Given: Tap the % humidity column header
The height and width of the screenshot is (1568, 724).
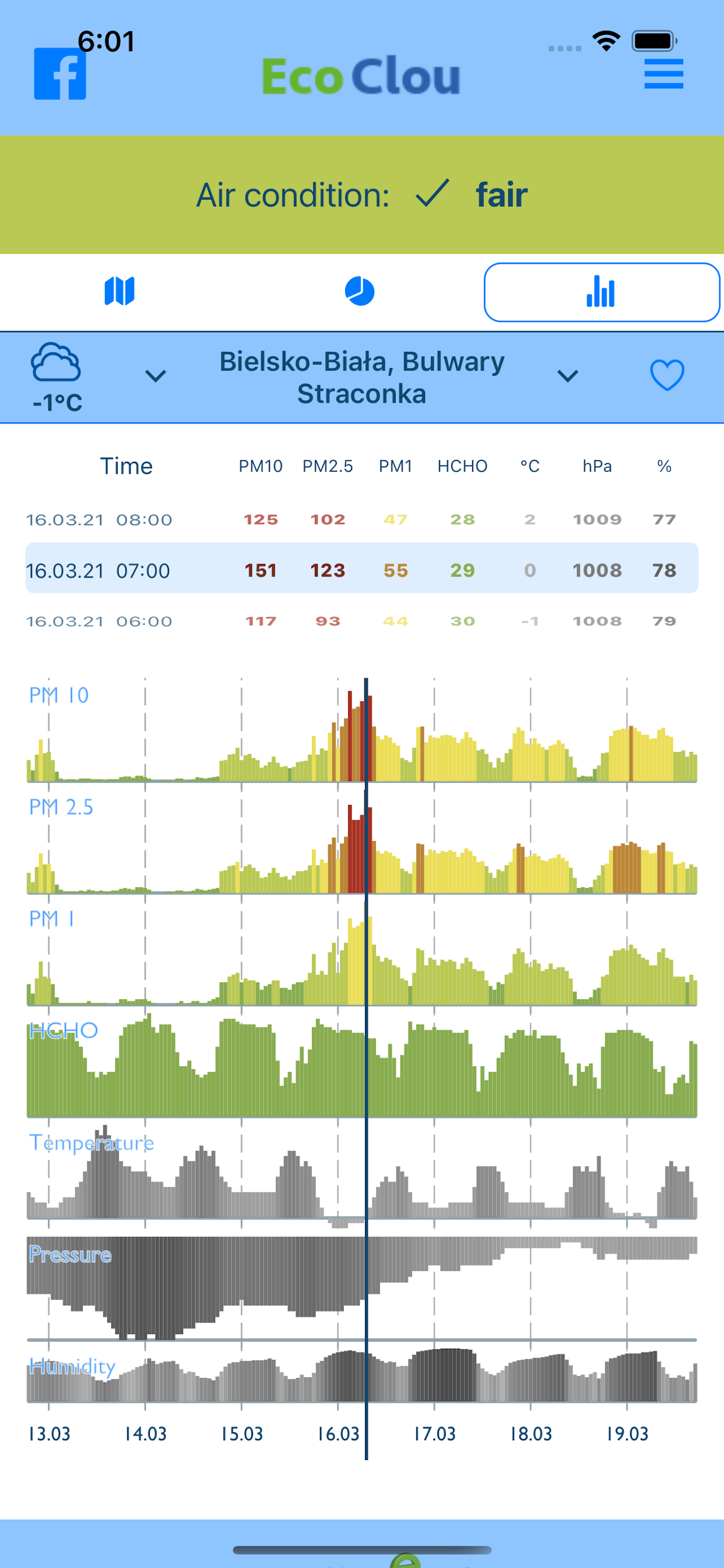Looking at the screenshot, I should point(665,466).
